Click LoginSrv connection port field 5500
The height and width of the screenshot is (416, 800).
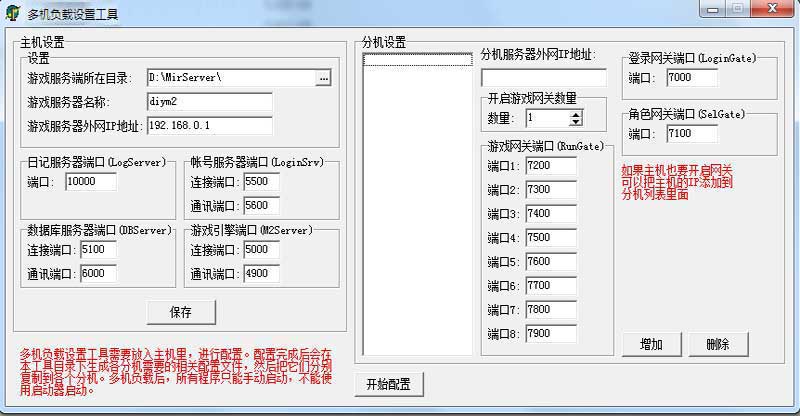[262, 182]
